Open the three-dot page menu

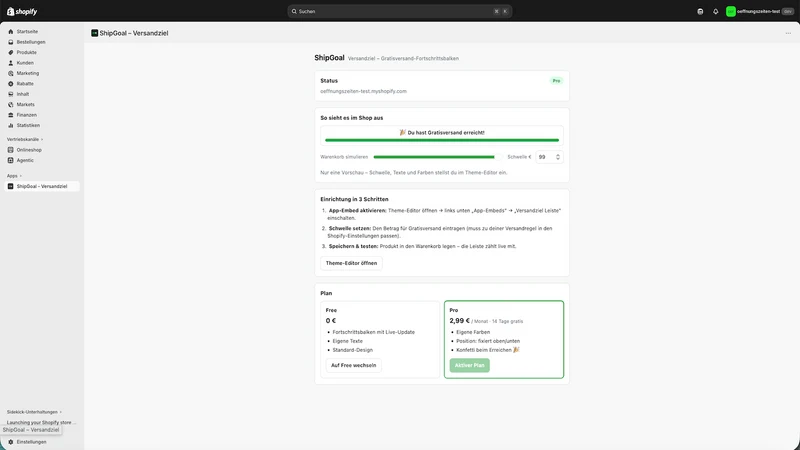tap(788, 33)
